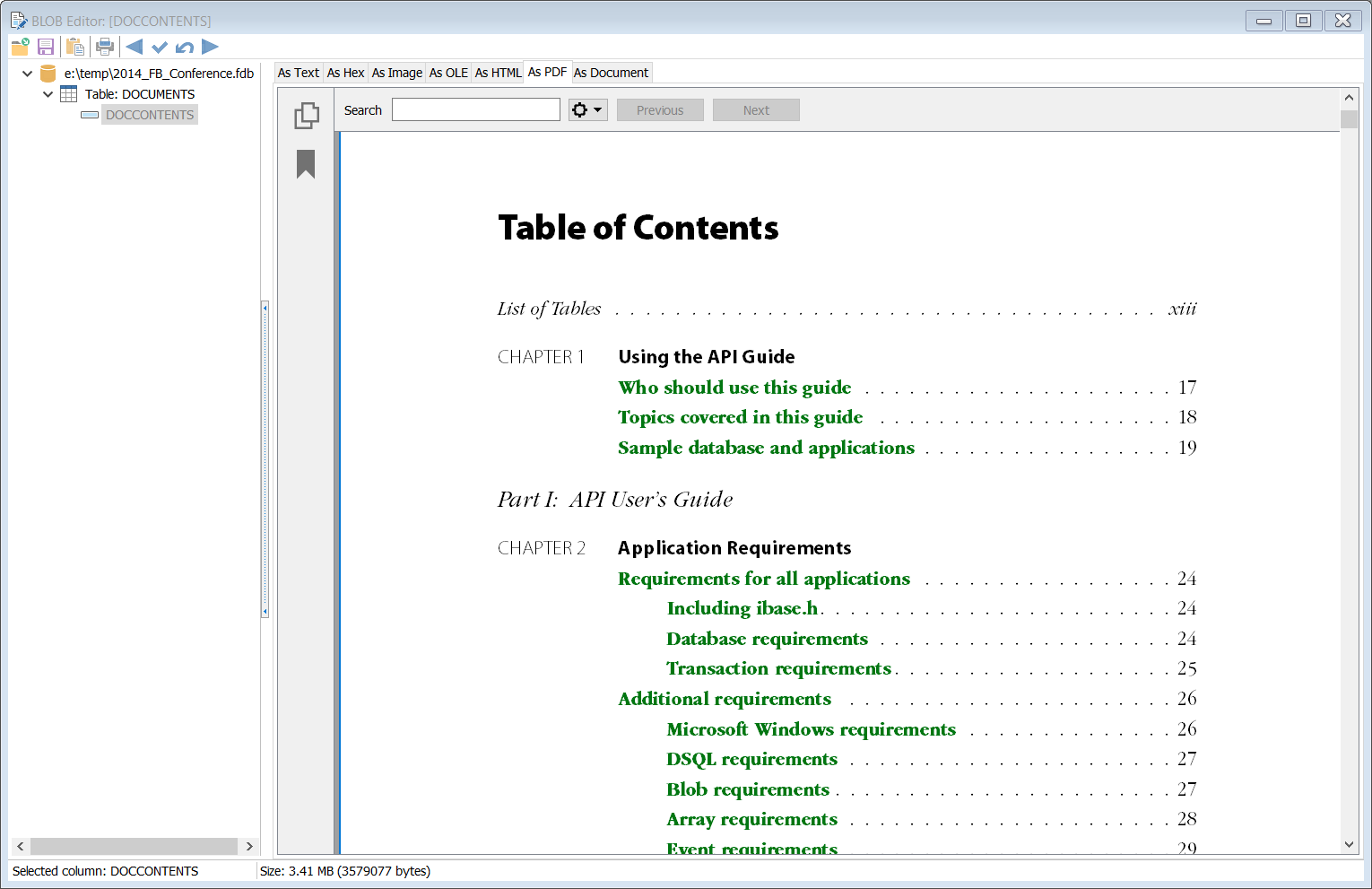This screenshot has height=889, width=1372.
Task: Collapse the Table: DOCUMENTS node
Action: (48, 94)
